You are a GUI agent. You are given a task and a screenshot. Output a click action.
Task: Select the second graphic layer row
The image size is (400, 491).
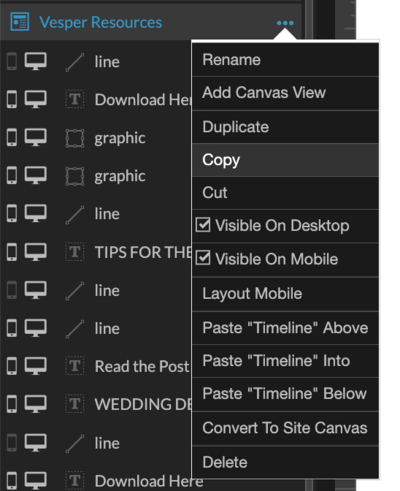[x=96, y=176]
